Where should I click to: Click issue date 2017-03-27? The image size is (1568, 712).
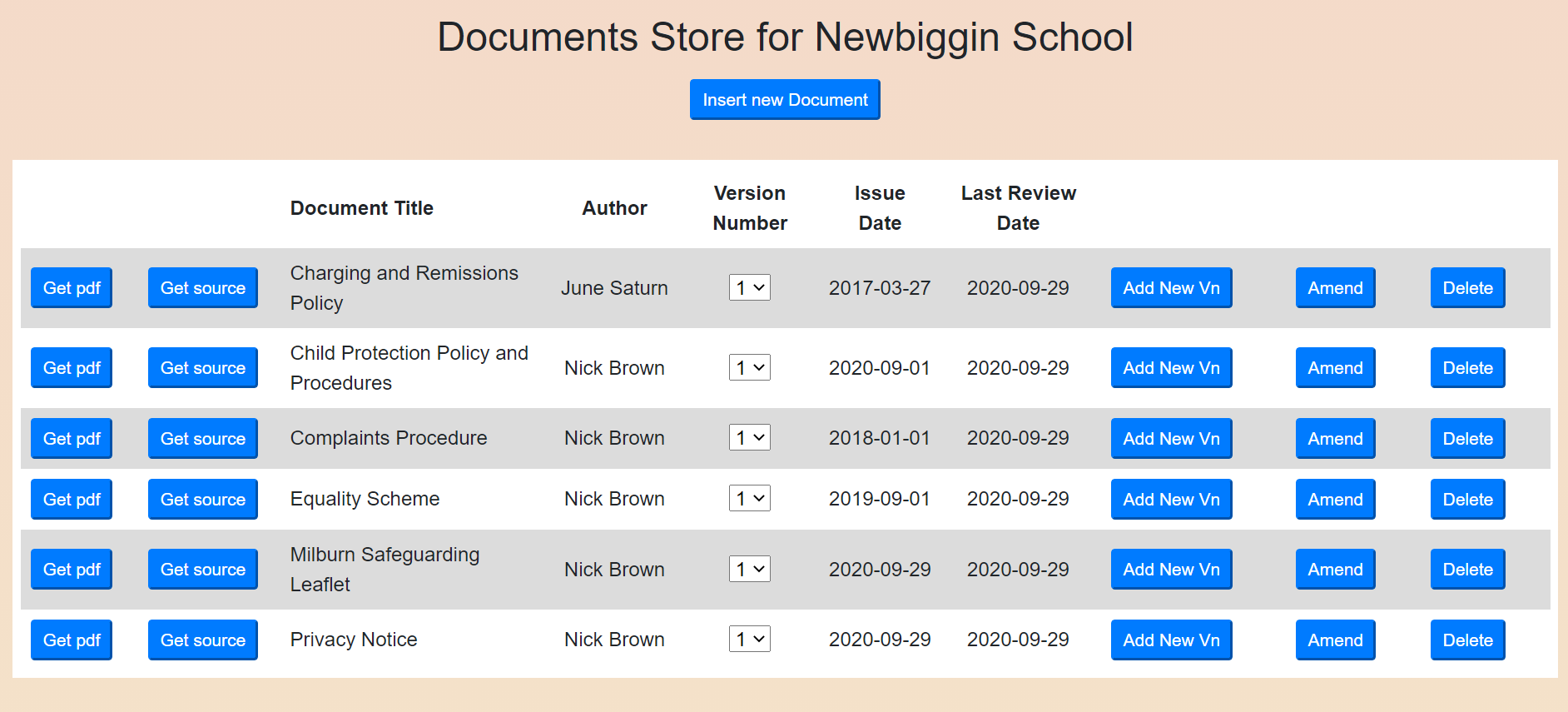[880, 288]
